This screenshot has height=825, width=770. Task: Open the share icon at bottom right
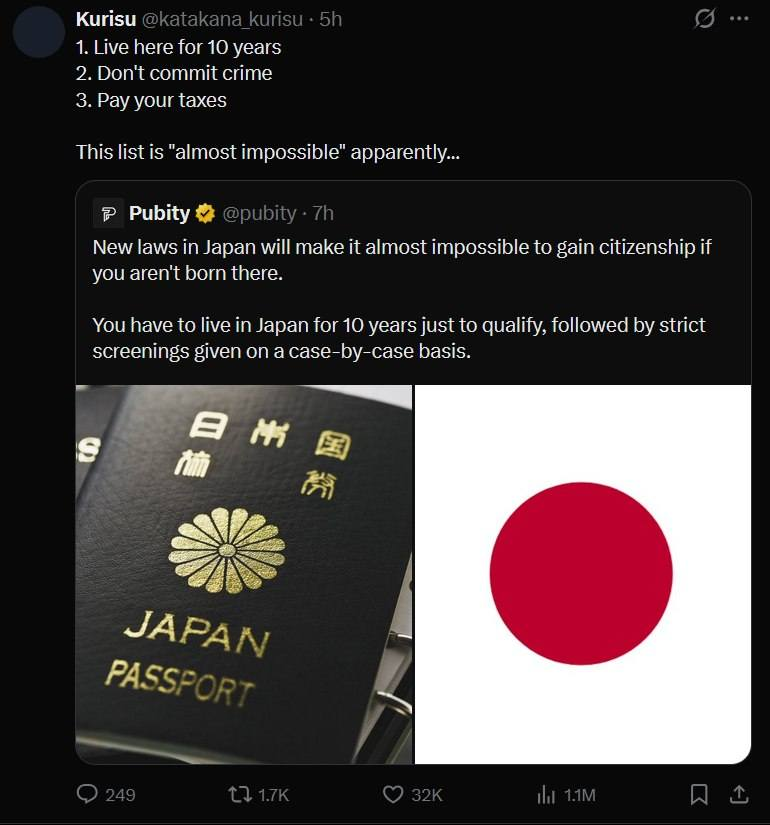tap(739, 794)
